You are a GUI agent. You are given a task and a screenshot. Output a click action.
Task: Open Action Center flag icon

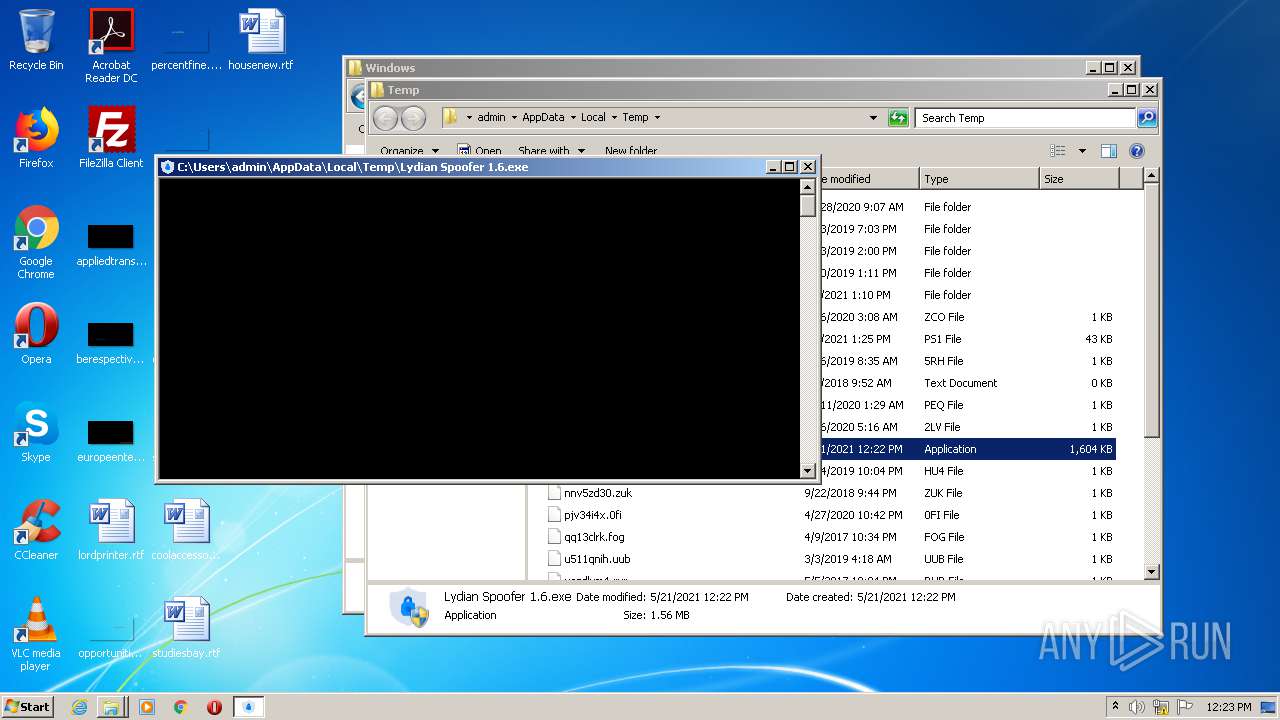coord(1185,707)
